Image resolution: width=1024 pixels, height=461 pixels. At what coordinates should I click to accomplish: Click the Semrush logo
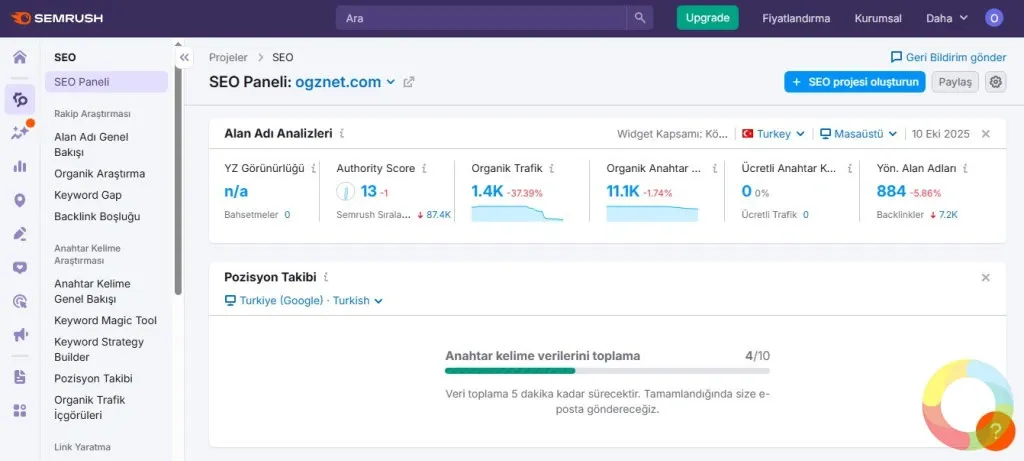tap(57, 18)
